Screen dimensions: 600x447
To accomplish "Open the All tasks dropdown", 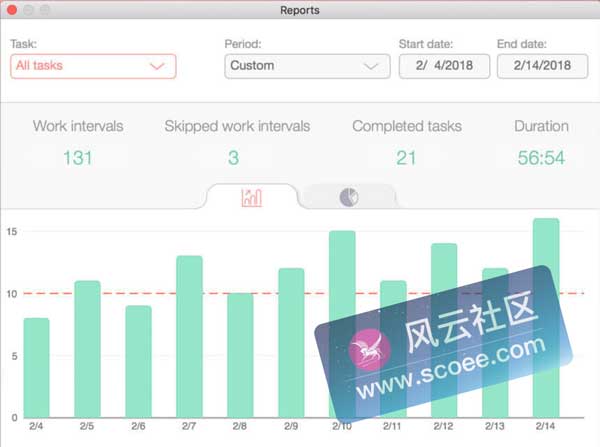I will pyautogui.click(x=93, y=66).
